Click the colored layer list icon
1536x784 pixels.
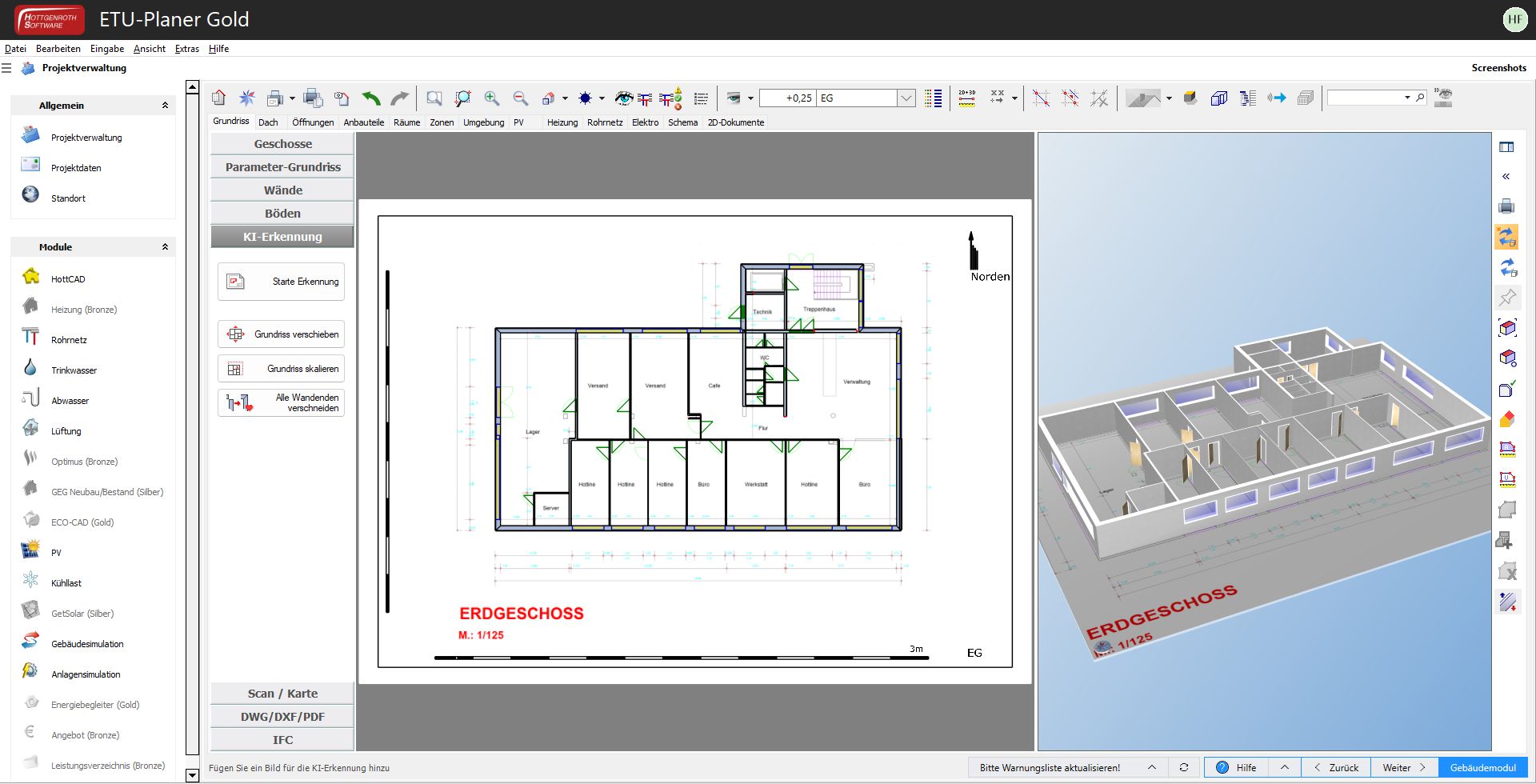coord(933,98)
